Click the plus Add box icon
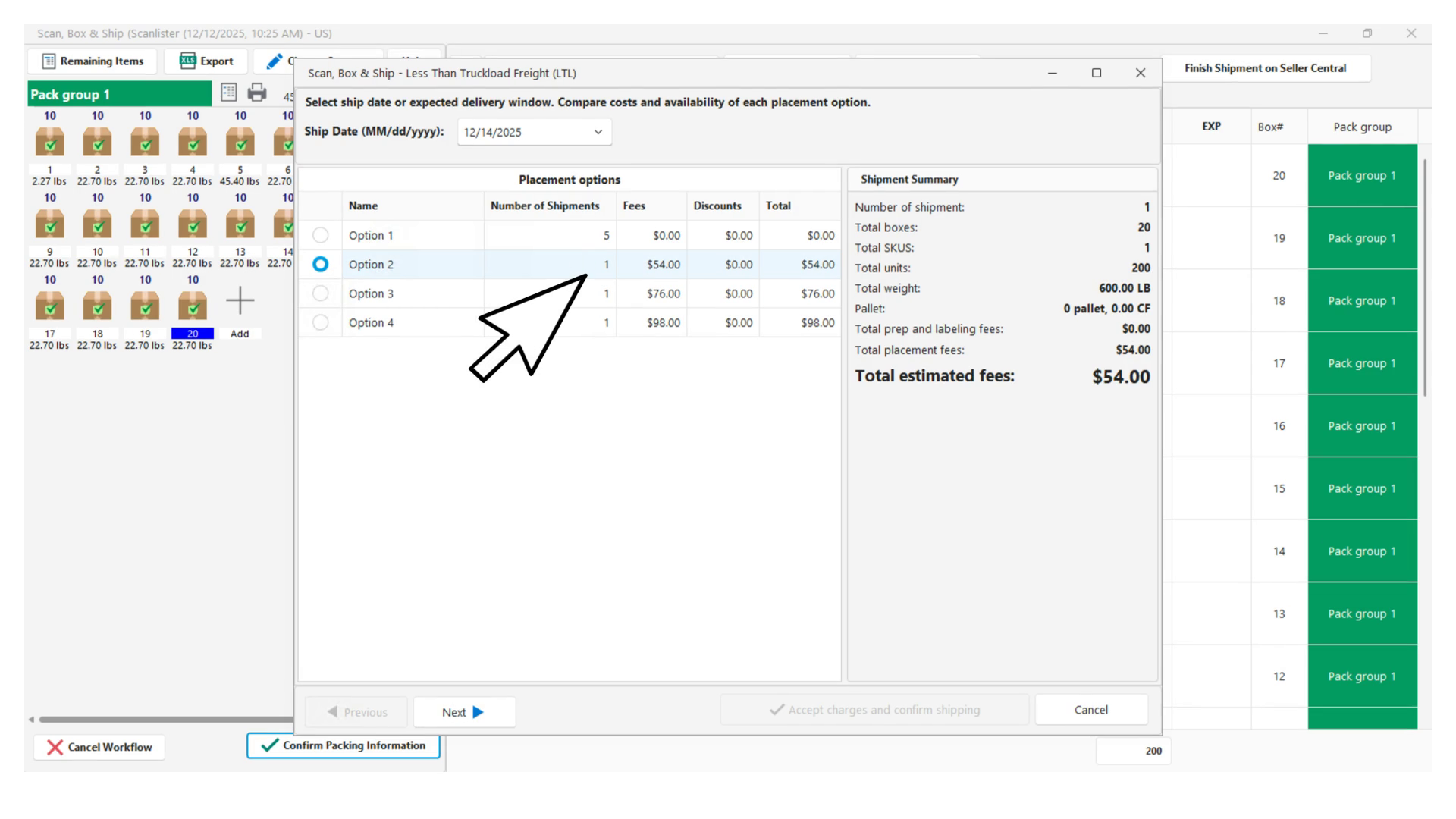Screen dimensions: 1456x819 (240, 301)
